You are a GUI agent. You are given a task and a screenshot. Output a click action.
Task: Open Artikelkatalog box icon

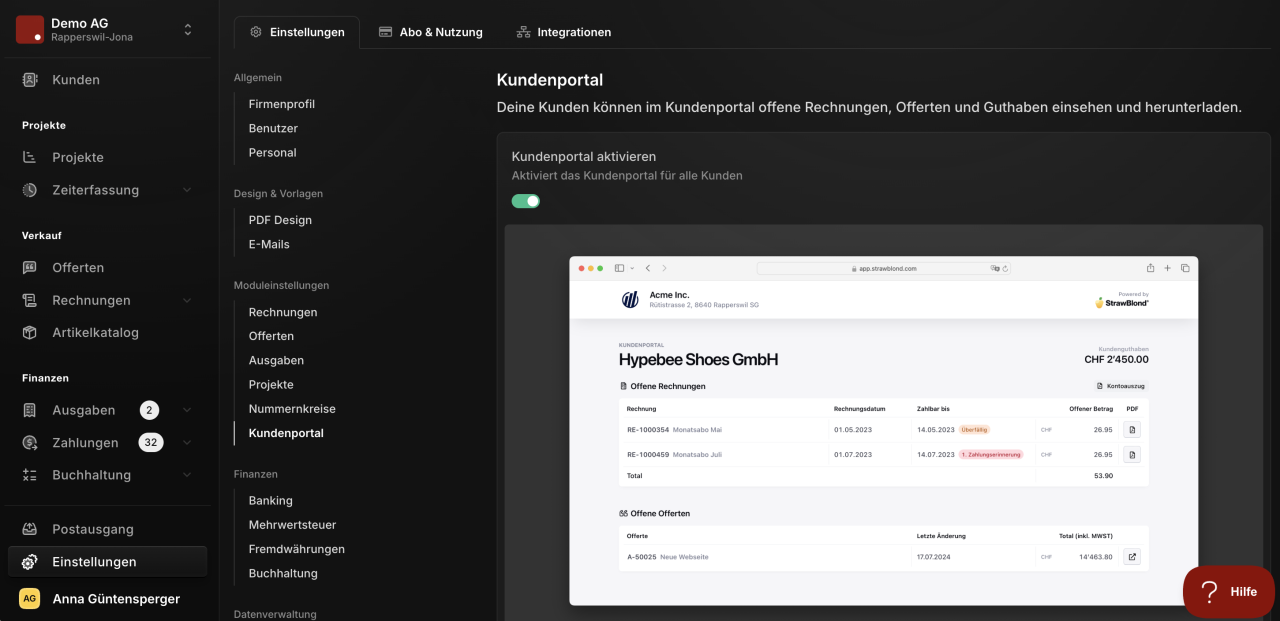(x=30, y=333)
